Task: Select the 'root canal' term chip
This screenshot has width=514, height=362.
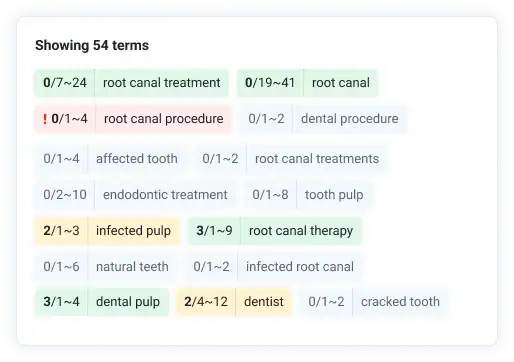Action: [x=307, y=83]
